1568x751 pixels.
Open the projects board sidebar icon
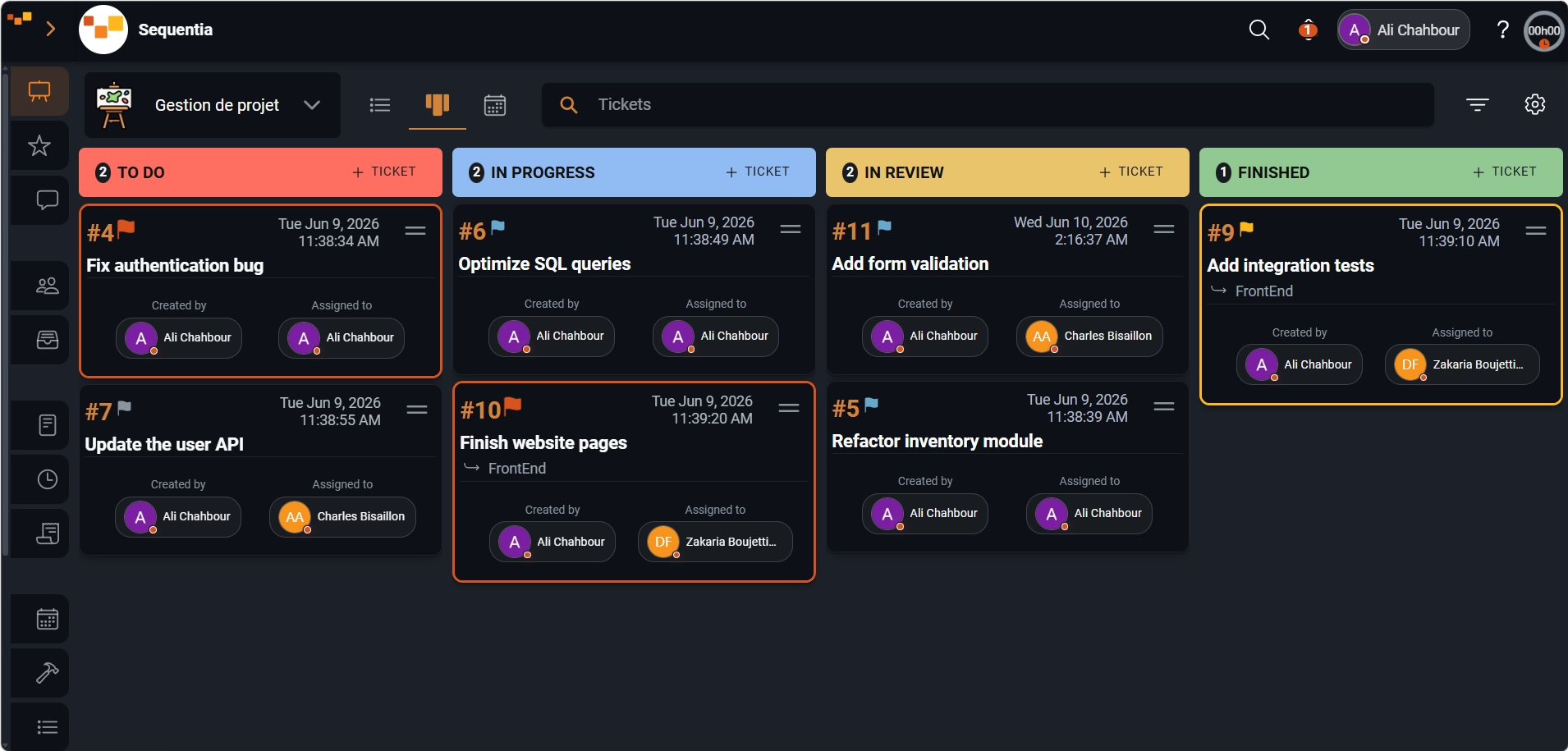point(39,90)
